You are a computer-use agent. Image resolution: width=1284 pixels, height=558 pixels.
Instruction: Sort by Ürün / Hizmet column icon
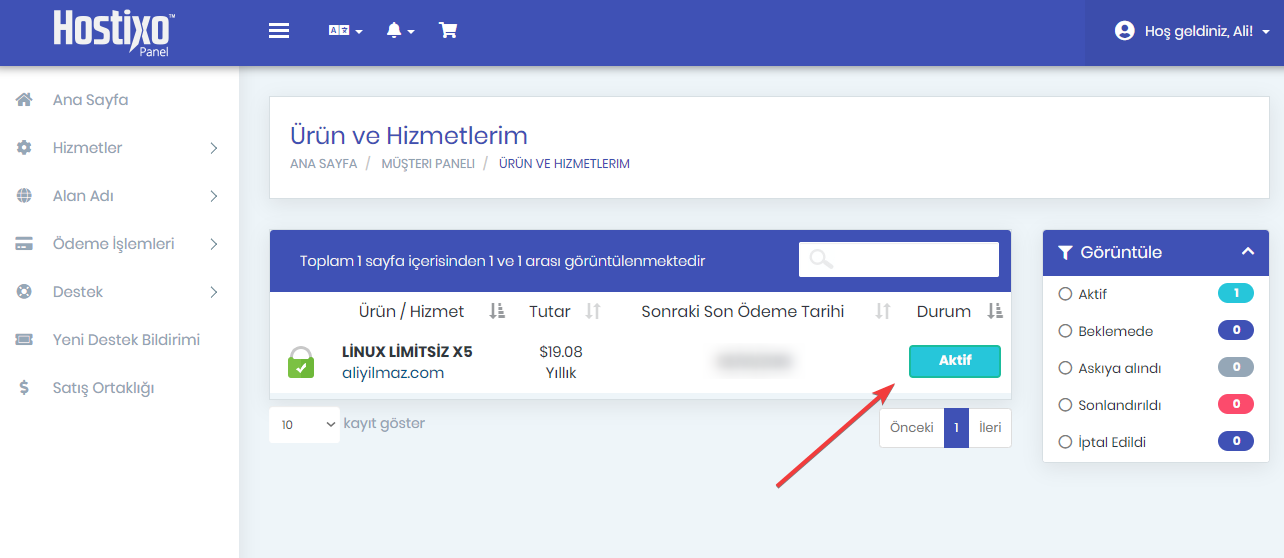(496, 311)
